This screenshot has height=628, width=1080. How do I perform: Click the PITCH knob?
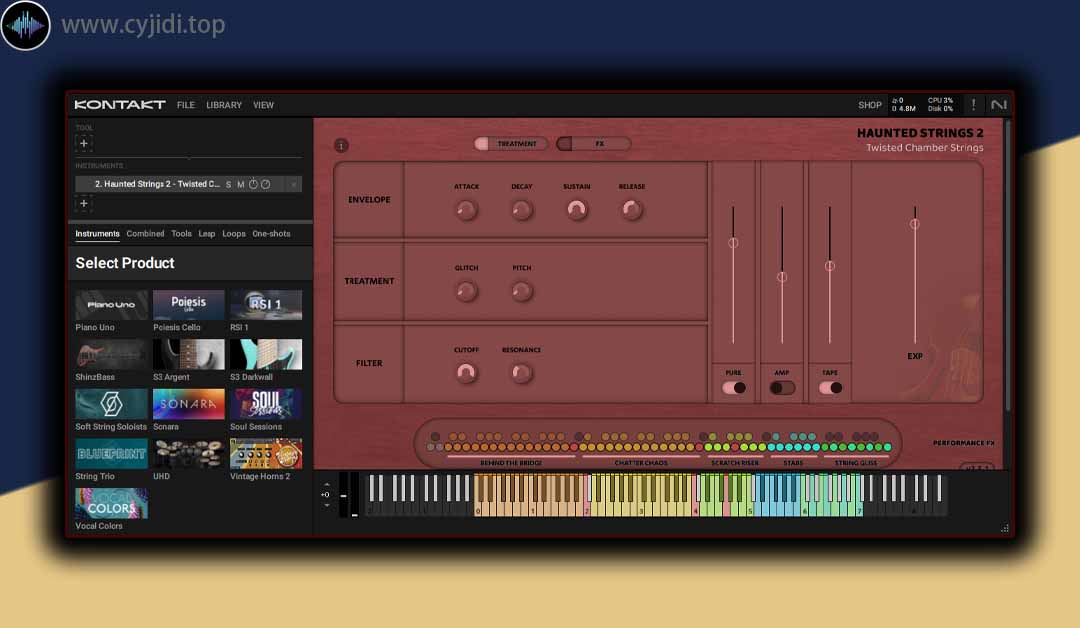tap(521, 291)
